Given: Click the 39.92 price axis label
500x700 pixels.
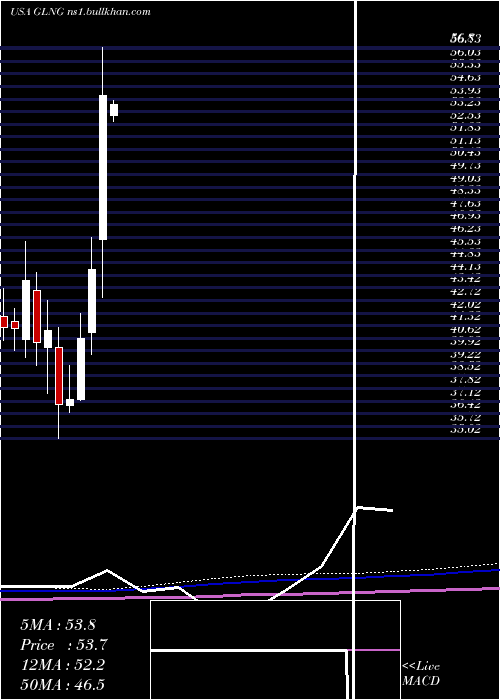Looking at the screenshot, I should (465, 342).
